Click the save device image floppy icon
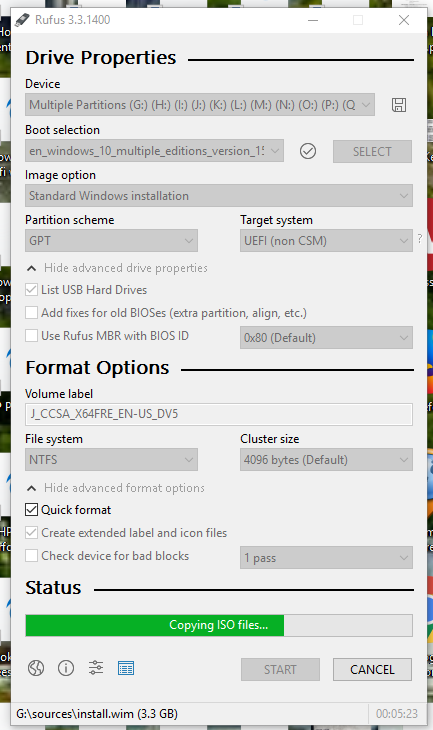The image size is (433, 730). pyautogui.click(x=399, y=105)
